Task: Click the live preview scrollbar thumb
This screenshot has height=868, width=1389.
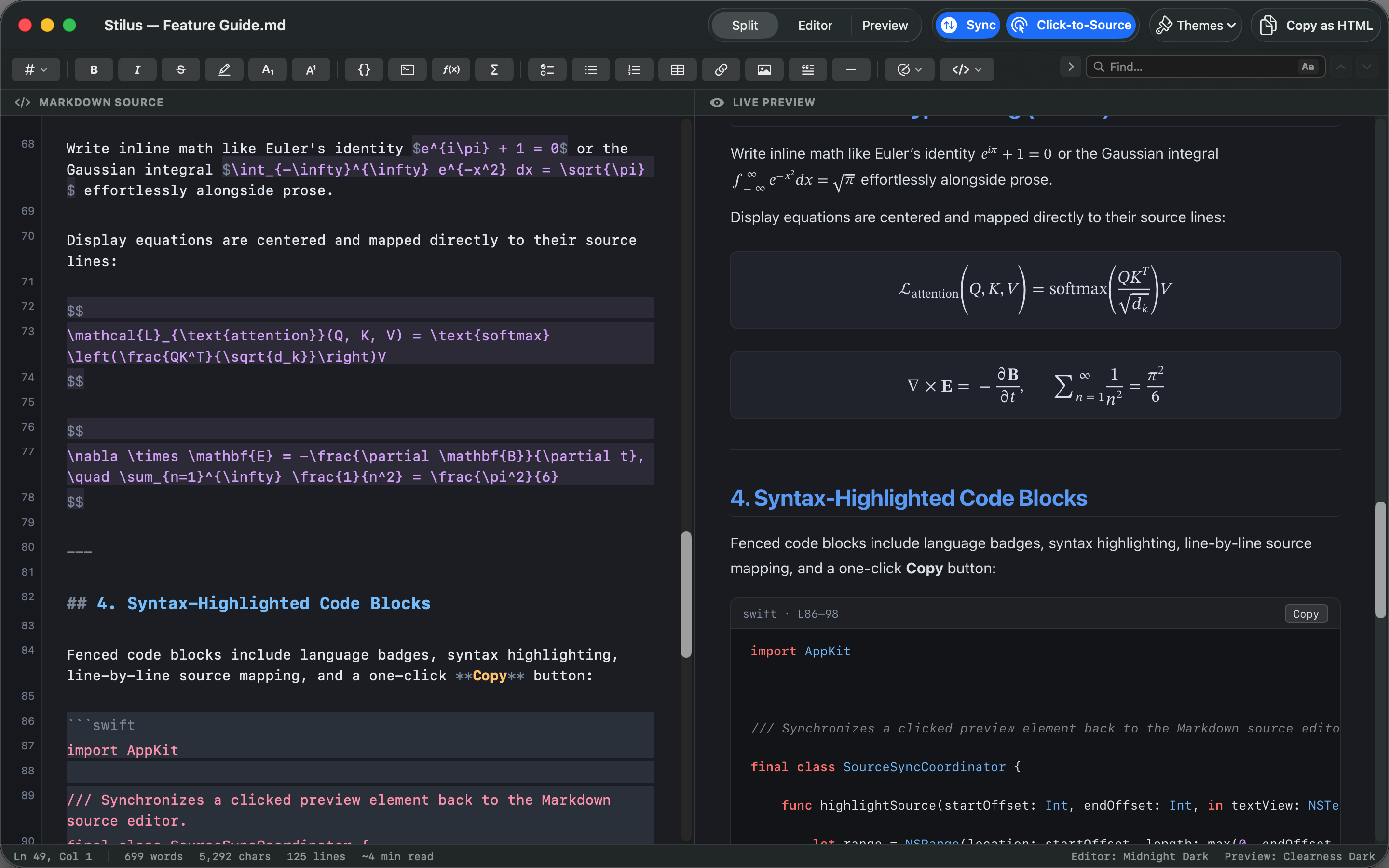Action: tap(1380, 560)
